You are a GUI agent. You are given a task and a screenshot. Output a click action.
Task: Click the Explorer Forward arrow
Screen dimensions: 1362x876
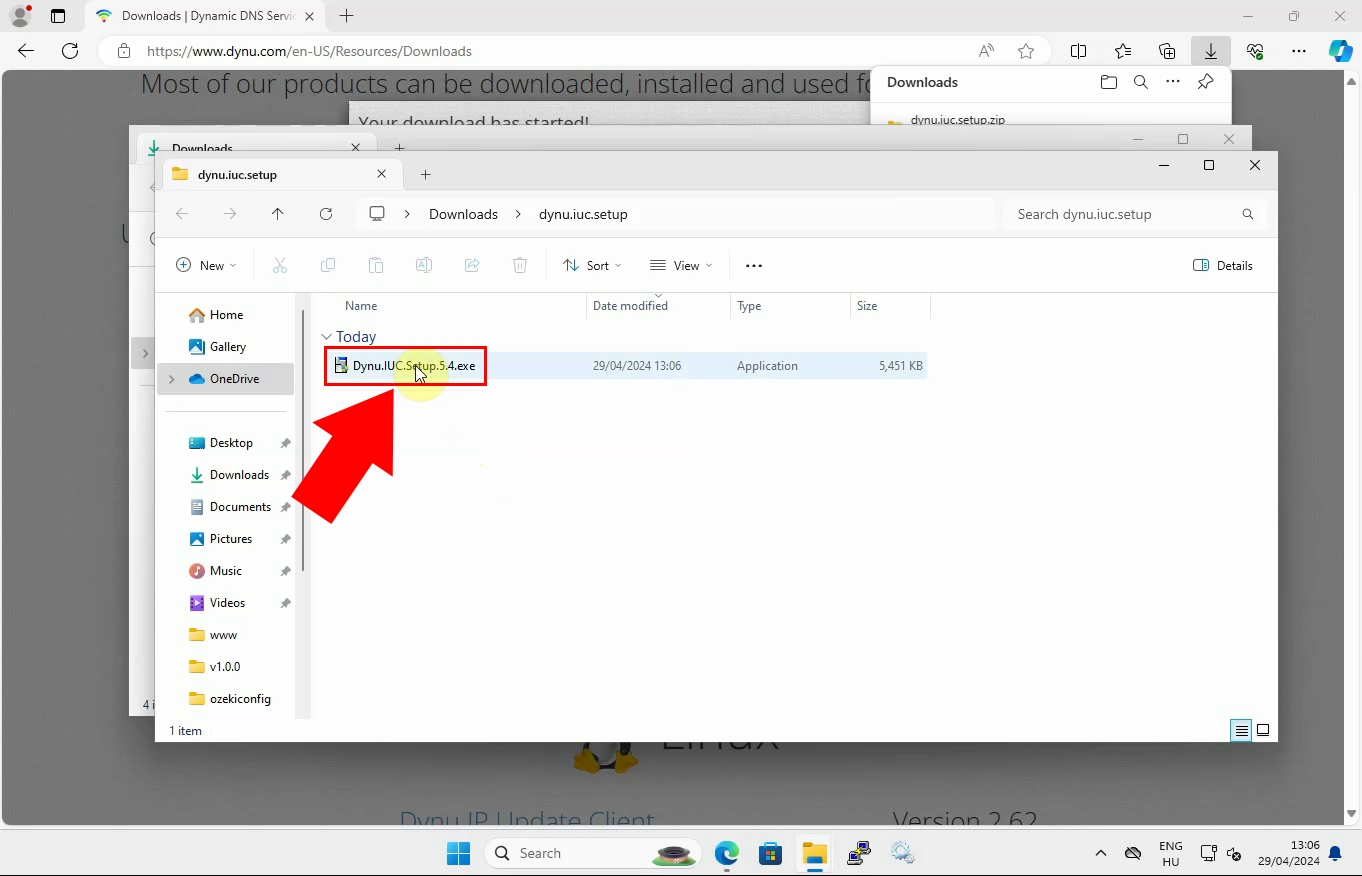[x=230, y=214]
